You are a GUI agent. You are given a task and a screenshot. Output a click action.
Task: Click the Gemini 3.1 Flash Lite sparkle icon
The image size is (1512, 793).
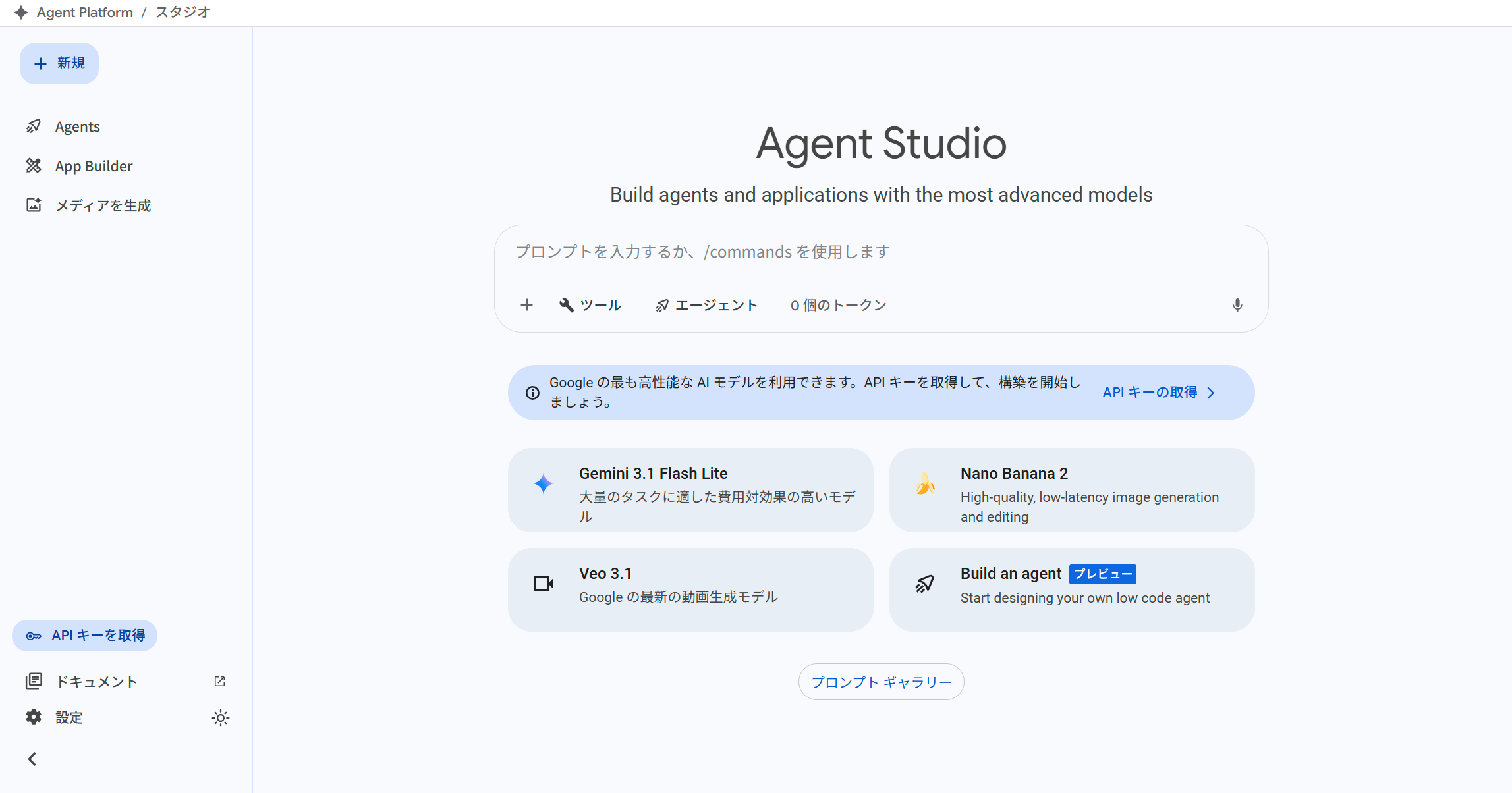[544, 484]
